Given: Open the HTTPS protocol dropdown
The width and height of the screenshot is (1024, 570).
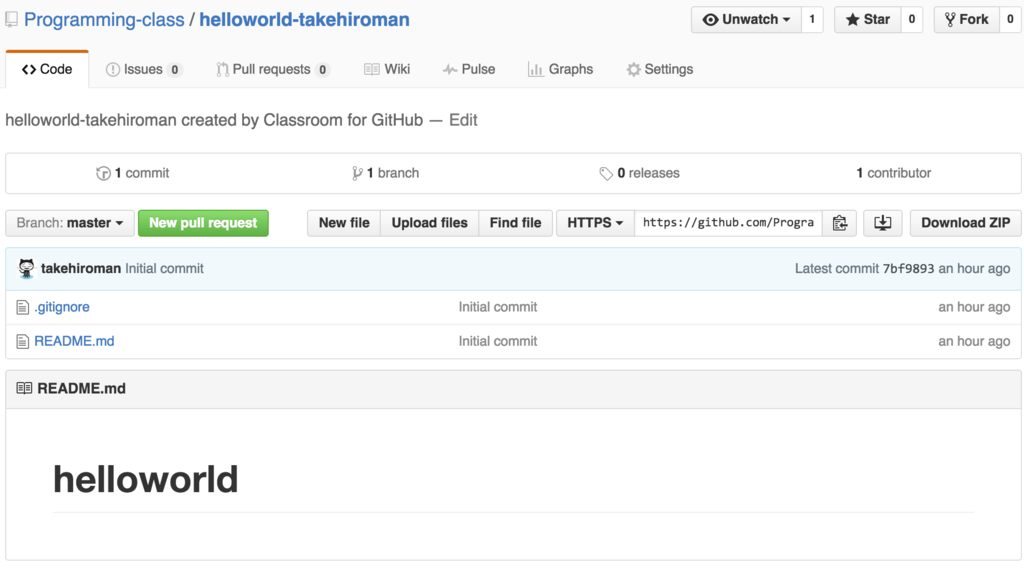Looking at the screenshot, I should click(x=595, y=223).
